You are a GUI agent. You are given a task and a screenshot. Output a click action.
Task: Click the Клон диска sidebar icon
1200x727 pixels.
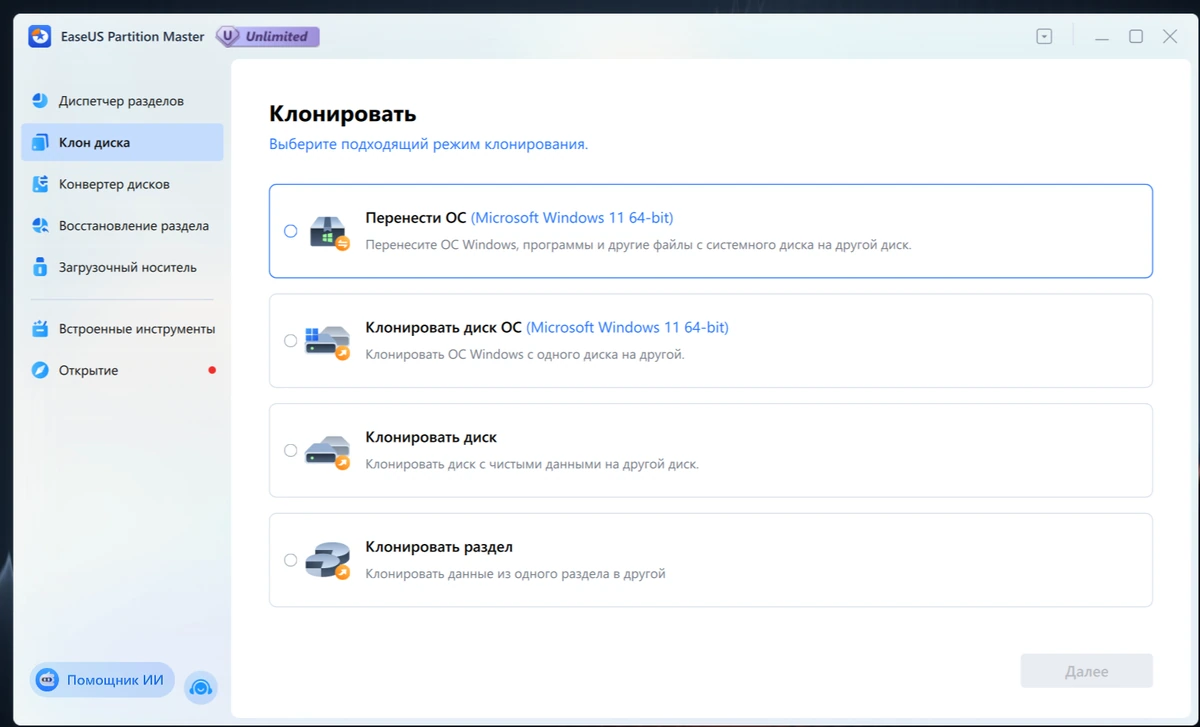pos(40,143)
